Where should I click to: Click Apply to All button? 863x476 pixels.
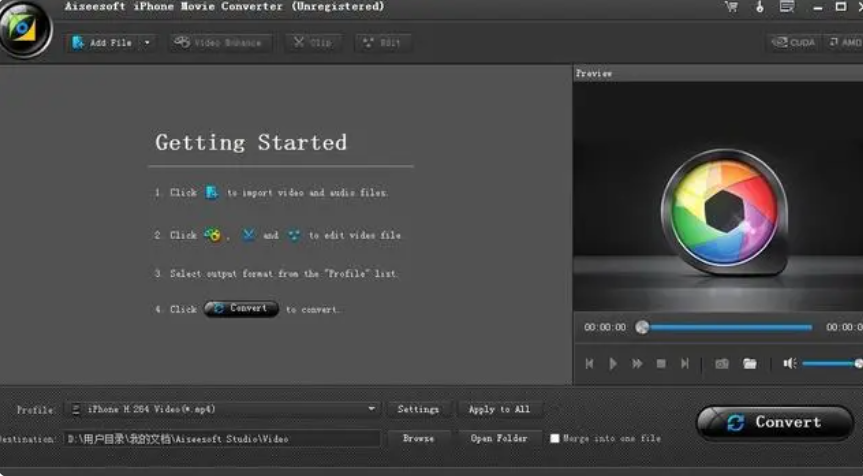pyautogui.click(x=499, y=409)
